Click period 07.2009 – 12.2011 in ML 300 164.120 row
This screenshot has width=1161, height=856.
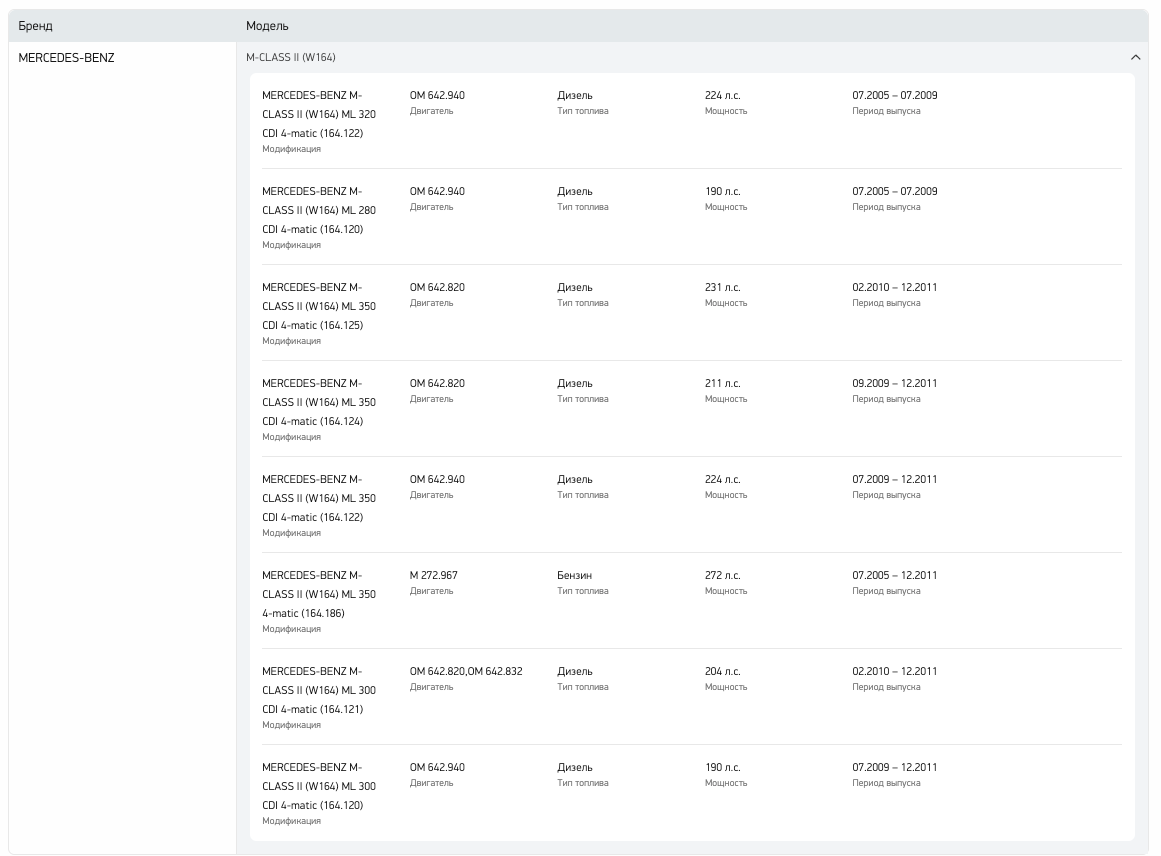click(x=894, y=767)
